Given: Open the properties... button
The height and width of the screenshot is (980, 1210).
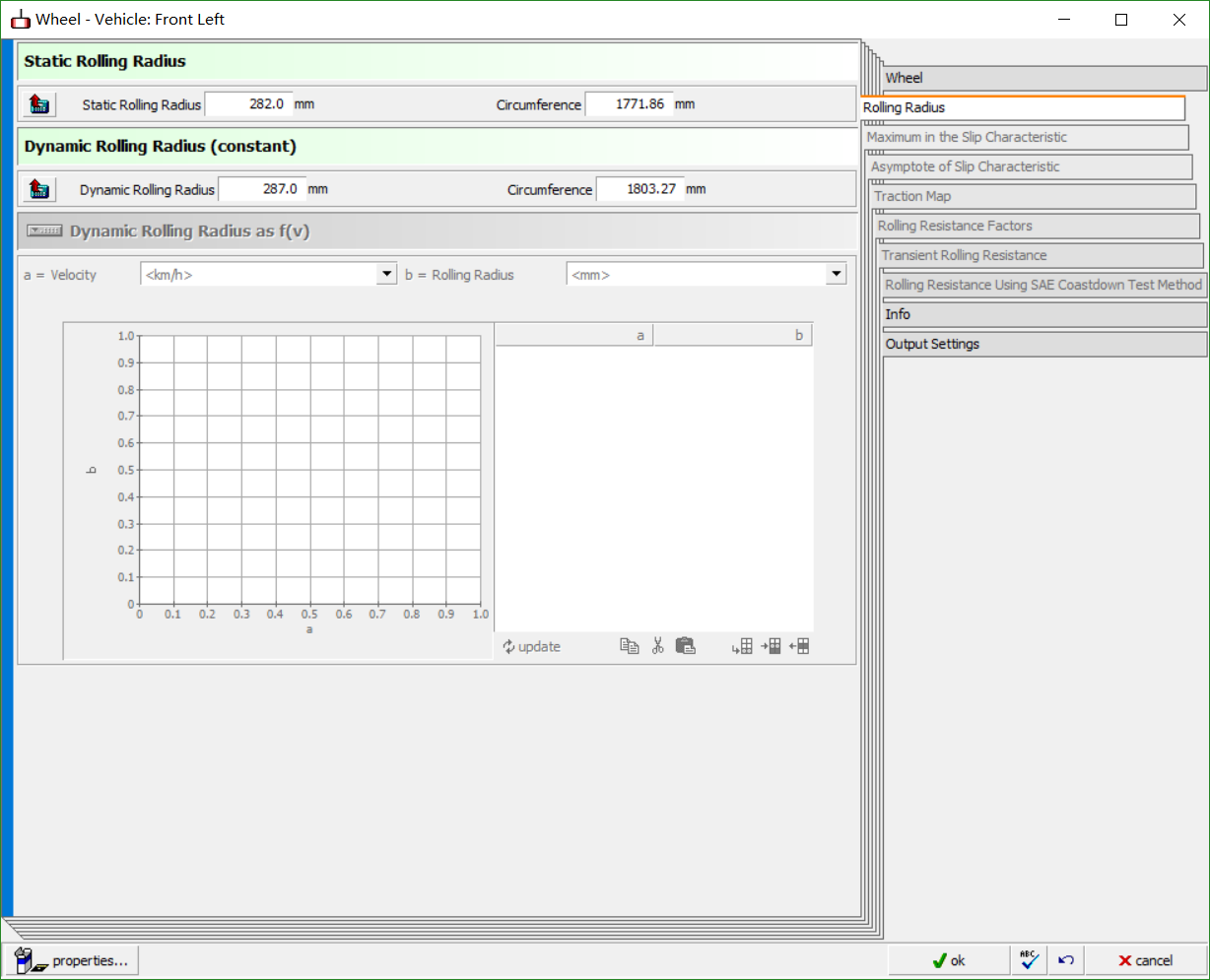Looking at the screenshot, I should coord(73,960).
